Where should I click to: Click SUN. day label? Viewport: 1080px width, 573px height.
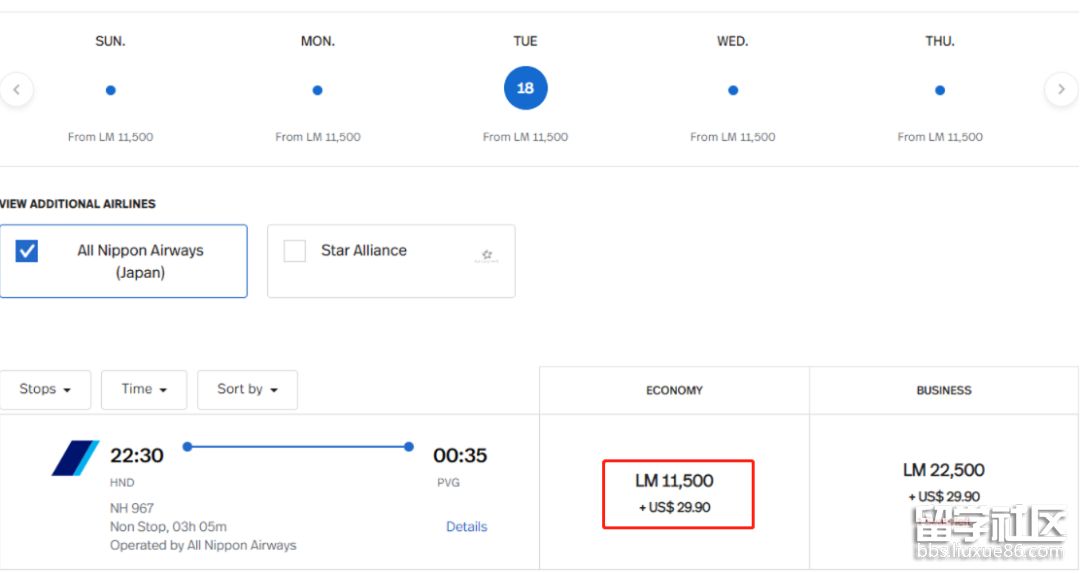pos(110,41)
